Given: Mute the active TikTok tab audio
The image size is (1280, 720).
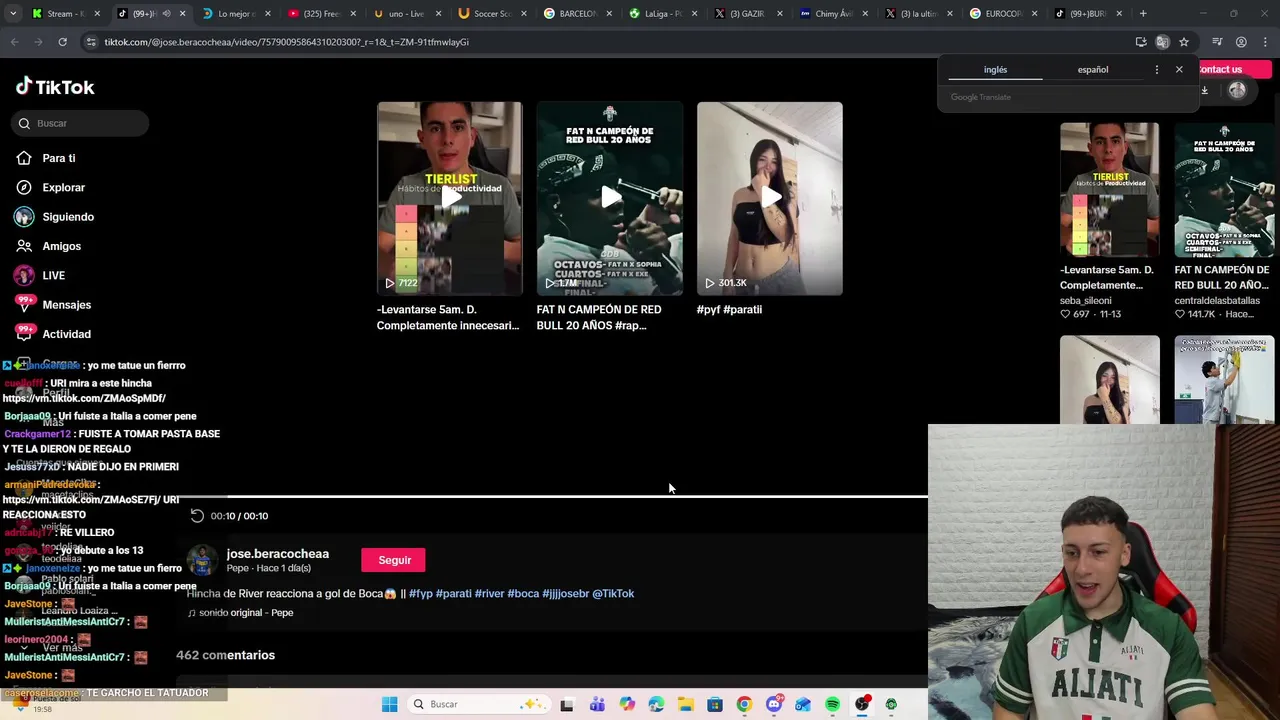Looking at the screenshot, I should coord(166,14).
